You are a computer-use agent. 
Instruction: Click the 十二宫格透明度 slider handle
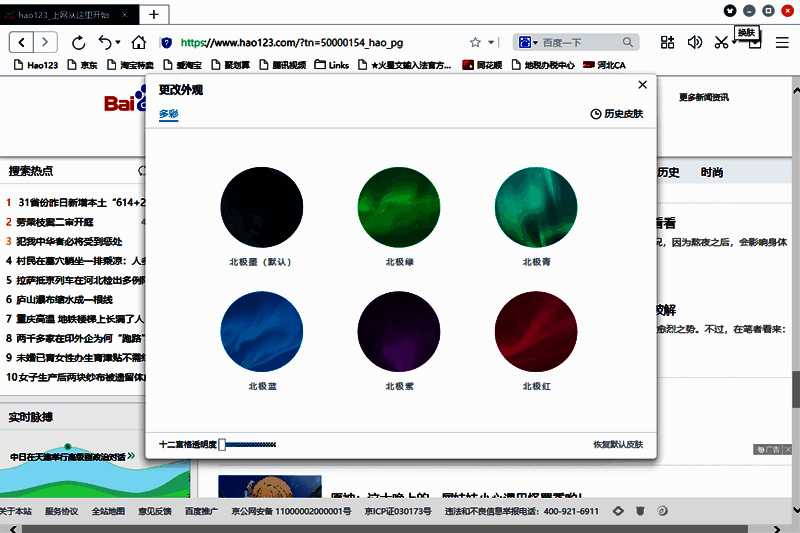tap(222, 444)
